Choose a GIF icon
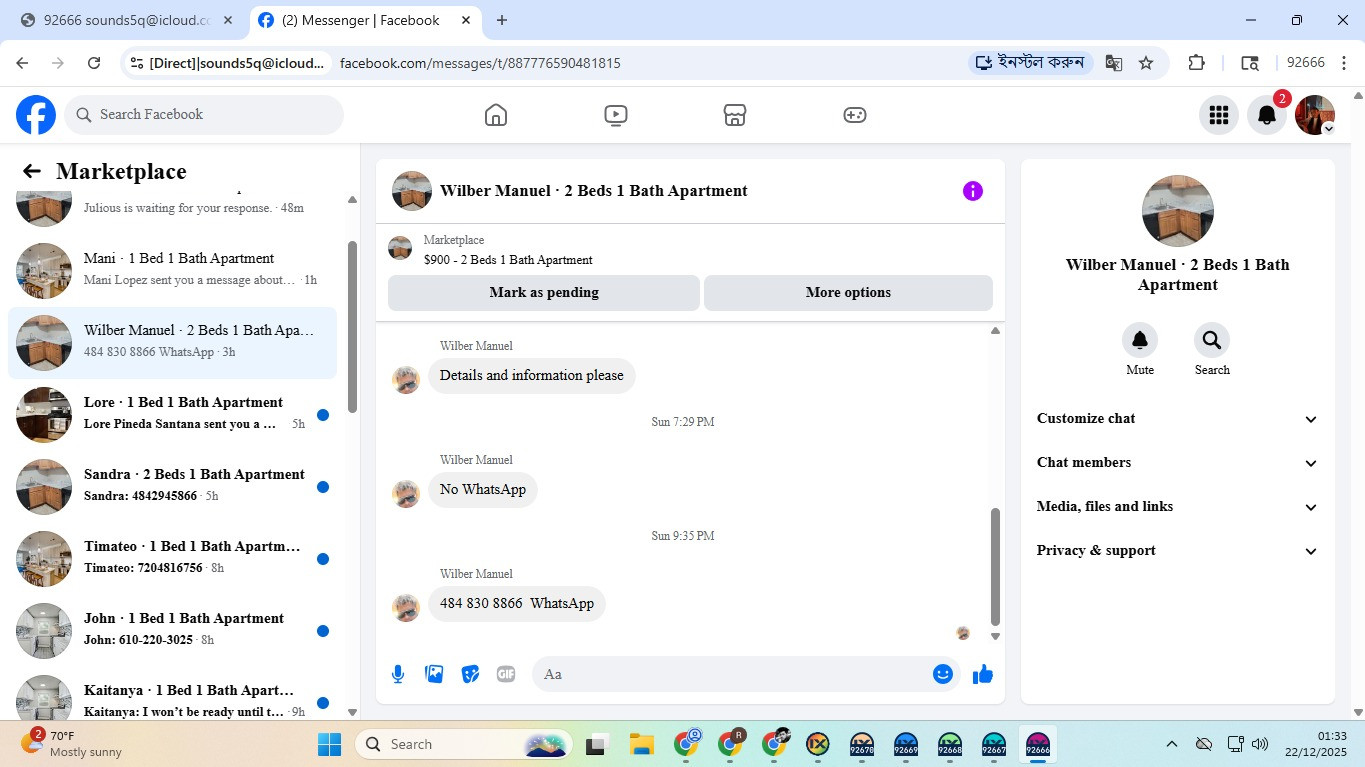Screen dimensions: 1365x767 pos(506,674)
